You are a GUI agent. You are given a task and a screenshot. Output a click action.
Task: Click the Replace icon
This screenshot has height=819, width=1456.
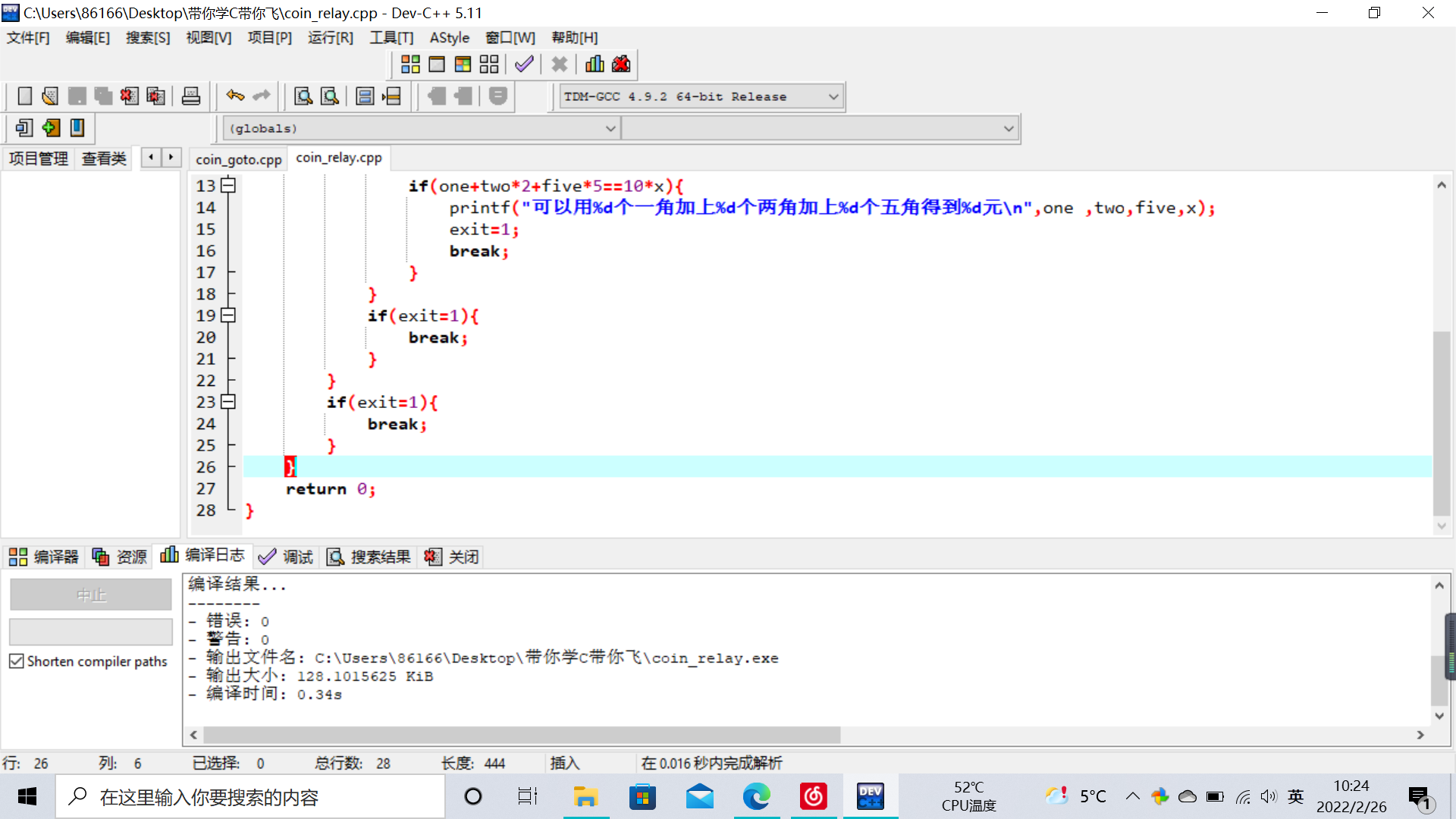click(330, 96)
